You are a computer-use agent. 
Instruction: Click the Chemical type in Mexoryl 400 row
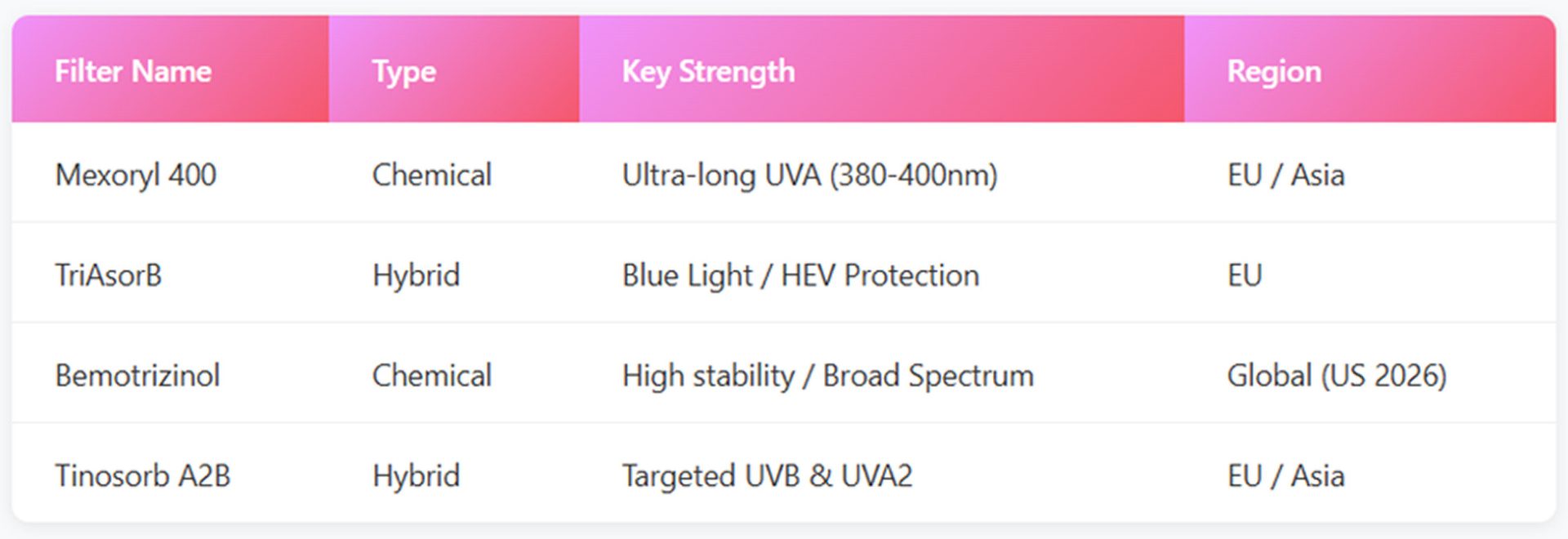tap(432, 175)
